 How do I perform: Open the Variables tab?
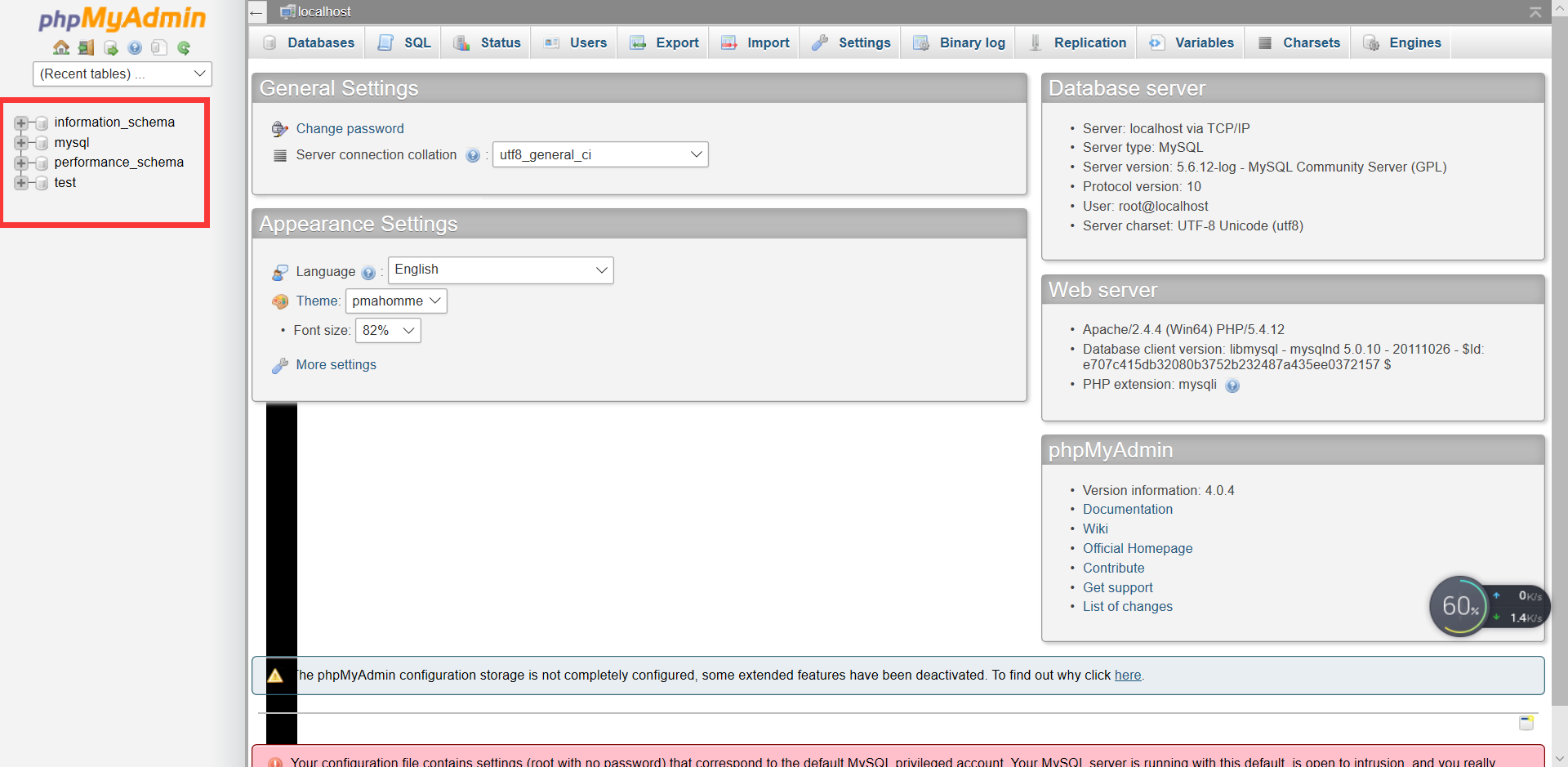[x=1191, y=42]
